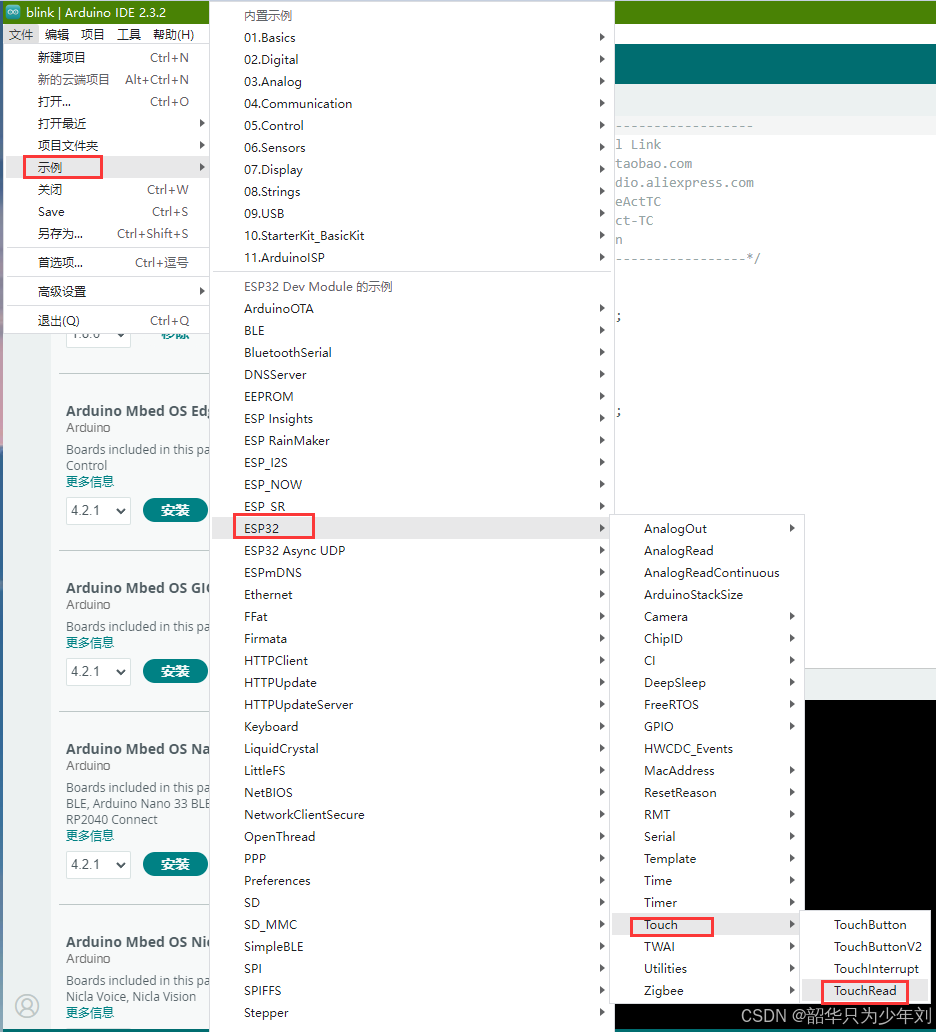Open 更多信息 link under Mbed OS Nicla
Viewport: 936px width, 1032px height.
(90, 1012)
